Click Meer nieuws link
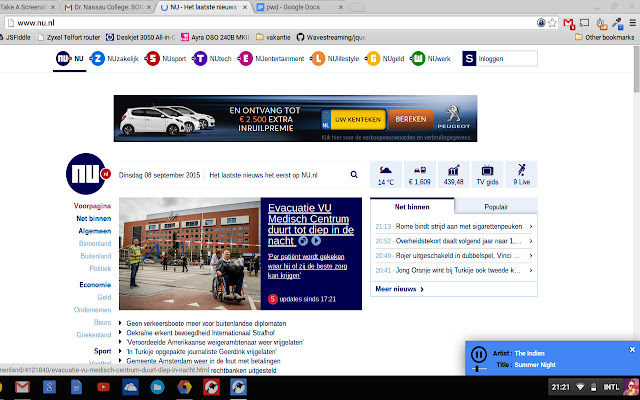Screen dimensions: 640x400 pos(399,289)
